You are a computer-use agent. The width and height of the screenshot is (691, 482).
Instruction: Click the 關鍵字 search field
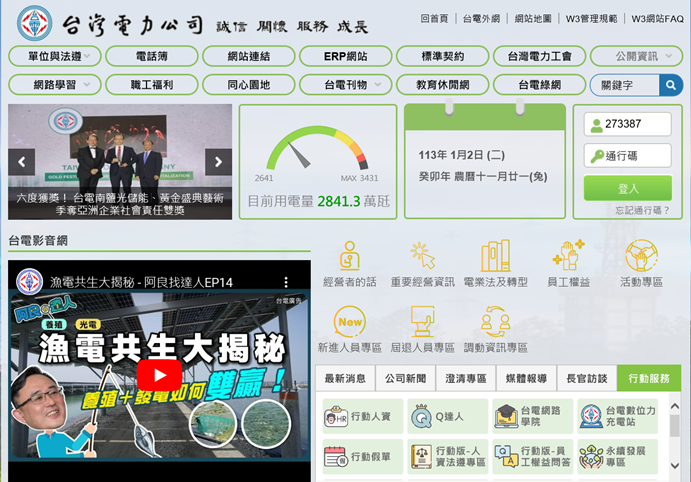tap(625, 85)
